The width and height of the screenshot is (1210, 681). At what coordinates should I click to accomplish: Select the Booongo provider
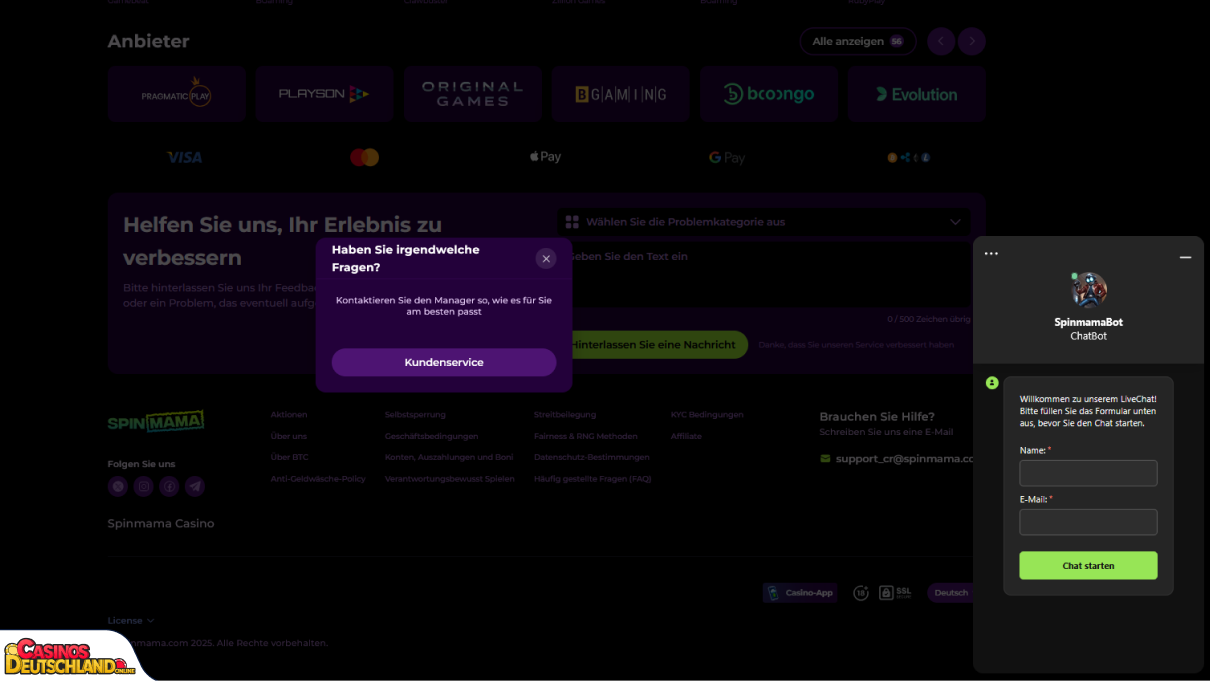pyautogui.click(x=769, y=94)
